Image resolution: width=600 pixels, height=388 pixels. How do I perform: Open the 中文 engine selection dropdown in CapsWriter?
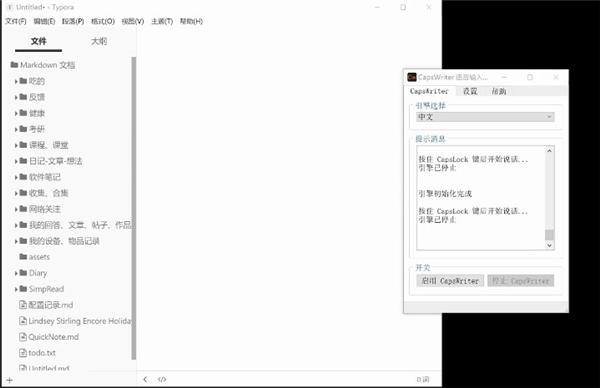click(x=485, y=117)
